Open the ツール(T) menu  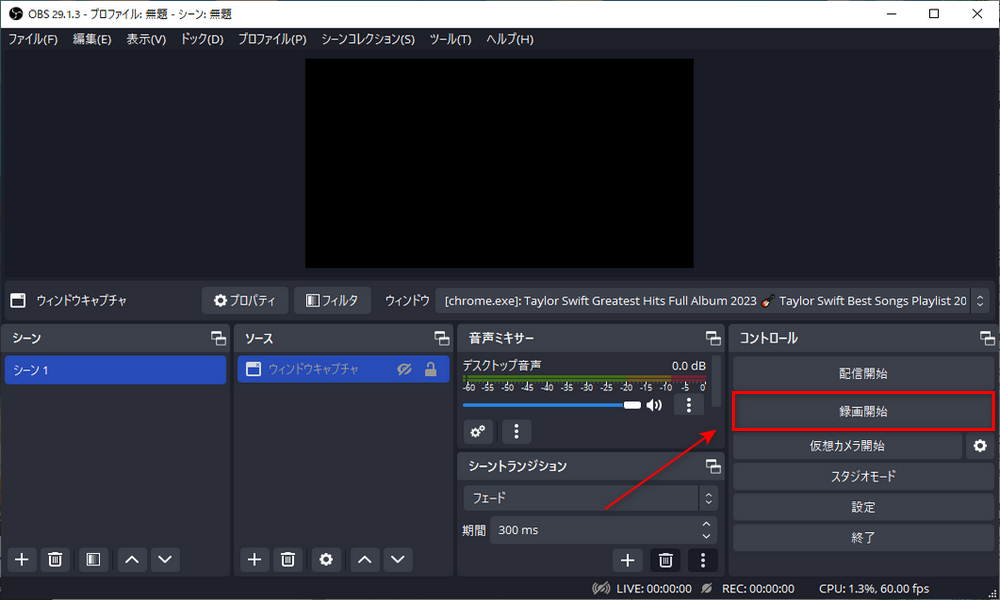(x=450, y=39)
